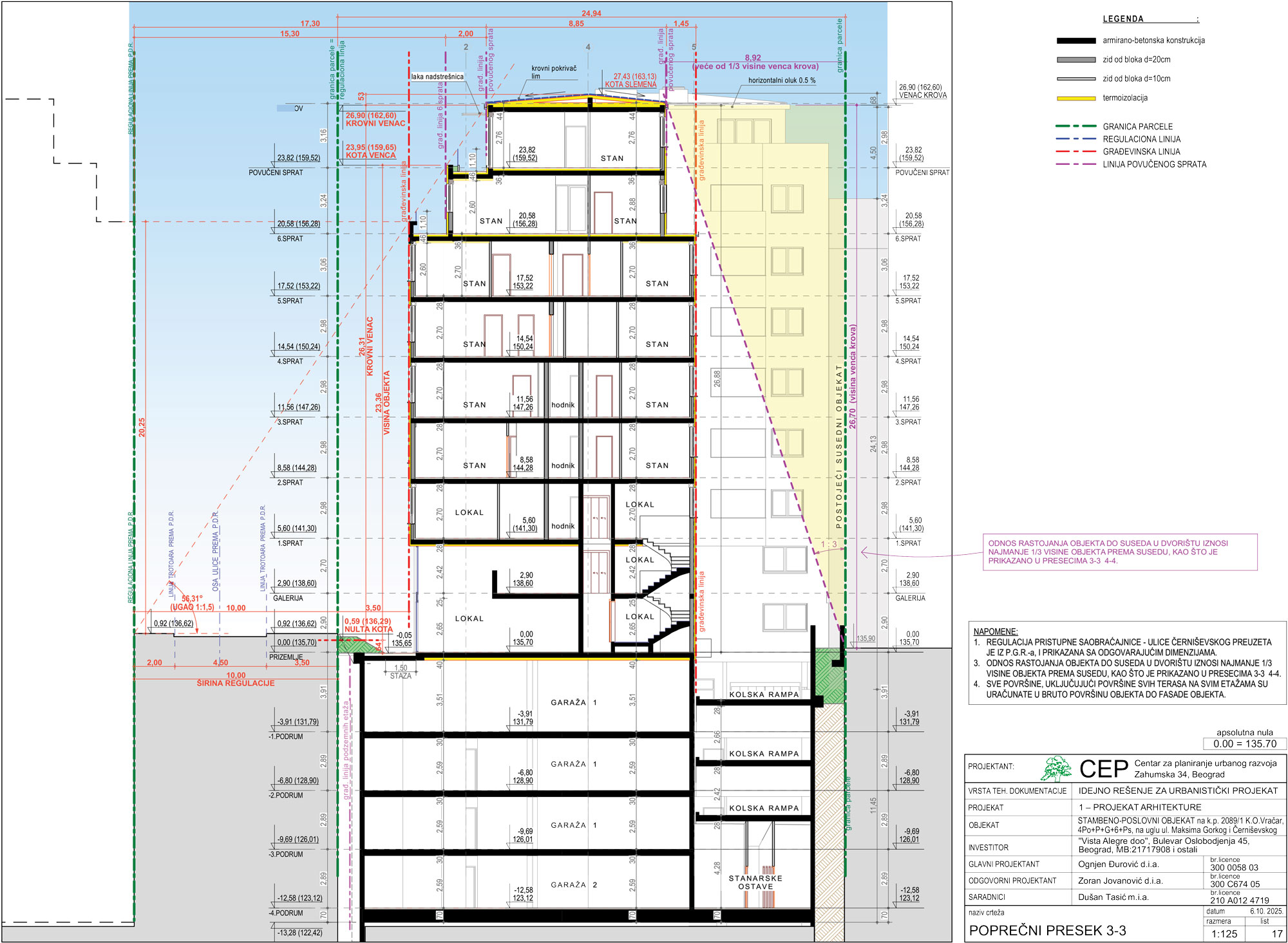Click the GARAŽA 2 label on lowest basement
Screen dimensions: 1288x943
pos(573,885)
